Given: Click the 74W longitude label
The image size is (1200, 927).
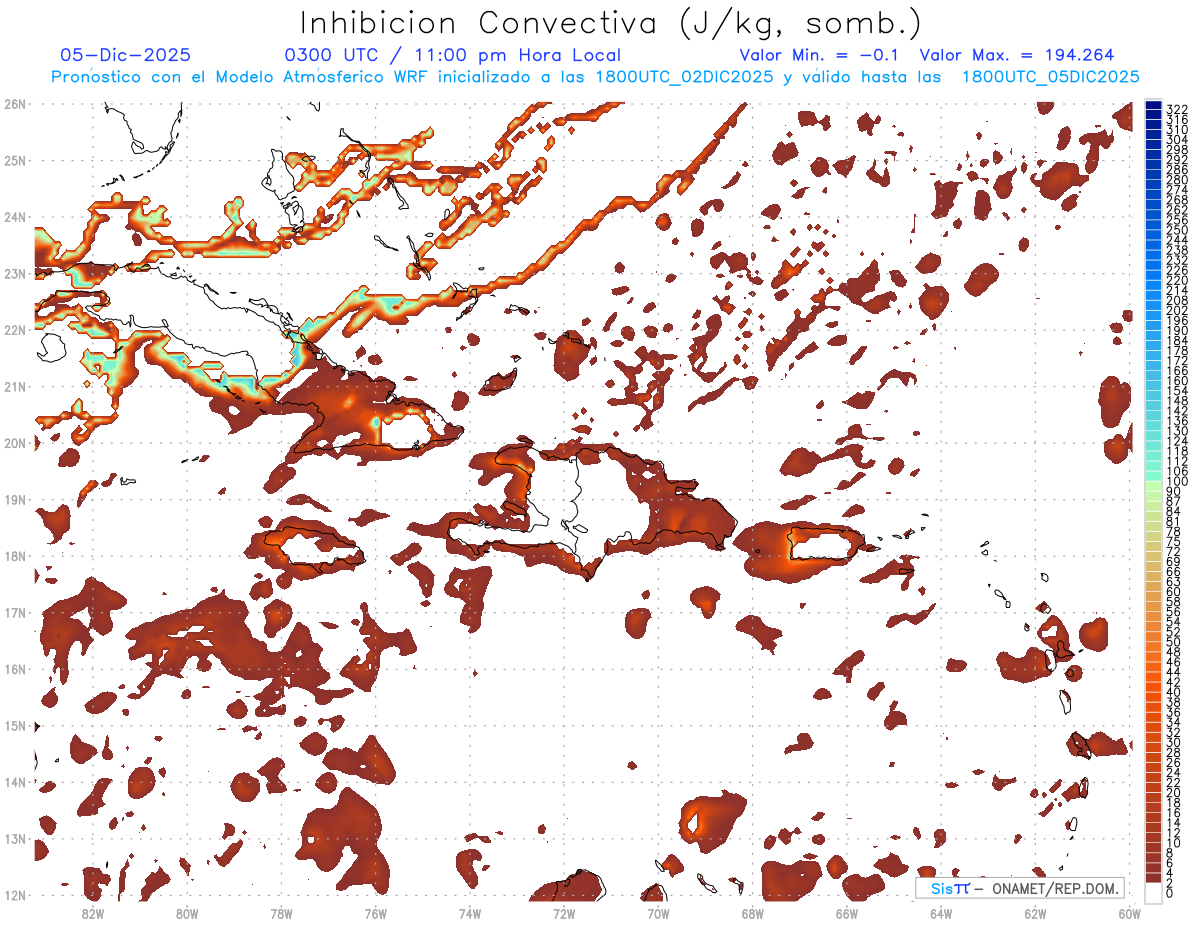Looking at the screenshot, I should 470,913.
